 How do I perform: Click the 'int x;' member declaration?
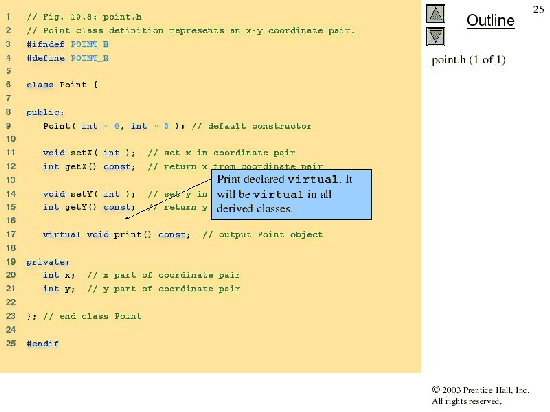pyautogui.click(x=59, y=275)
